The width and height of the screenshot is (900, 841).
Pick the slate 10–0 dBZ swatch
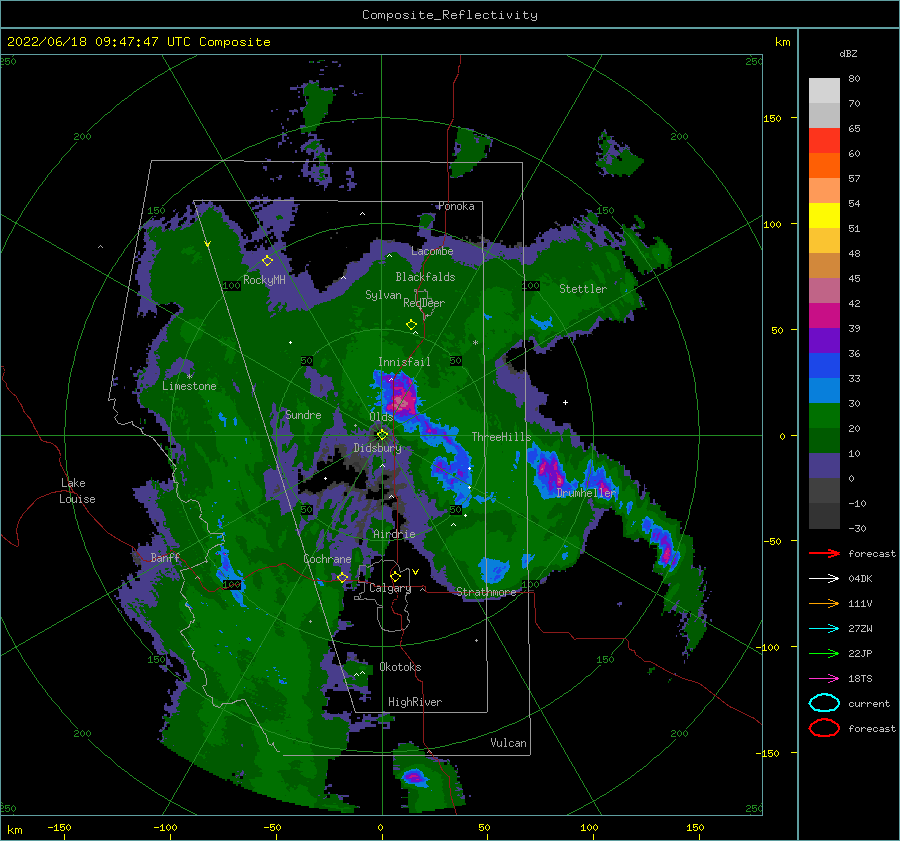(824, 465)
